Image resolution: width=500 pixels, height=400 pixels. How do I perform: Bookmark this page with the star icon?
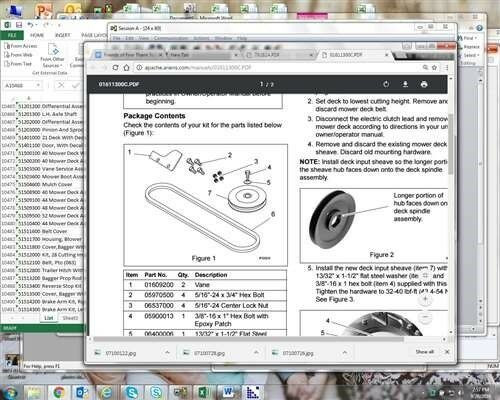tap(434, 67)
